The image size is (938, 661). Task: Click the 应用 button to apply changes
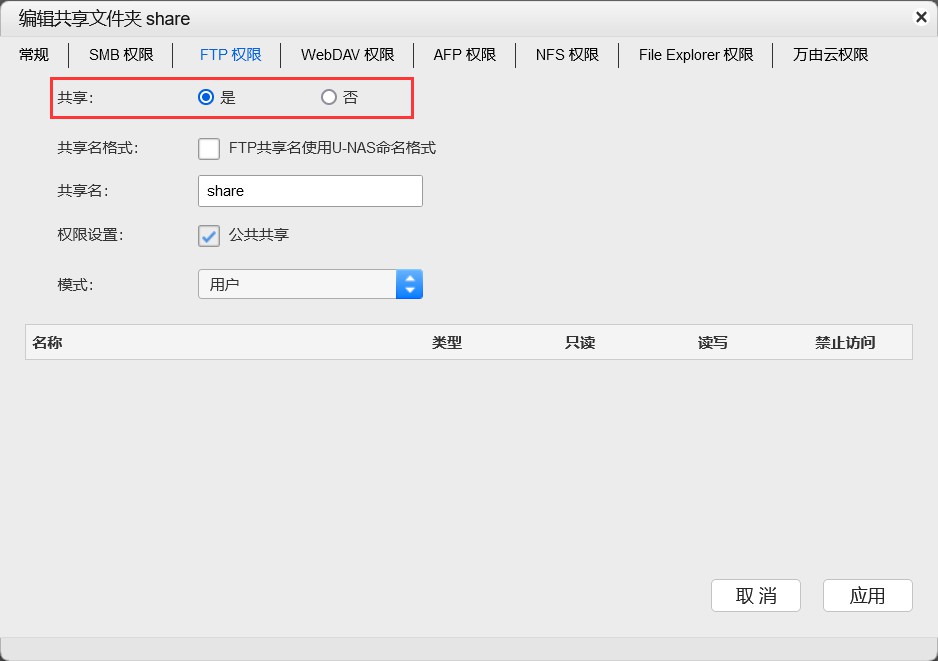(867, 595)
